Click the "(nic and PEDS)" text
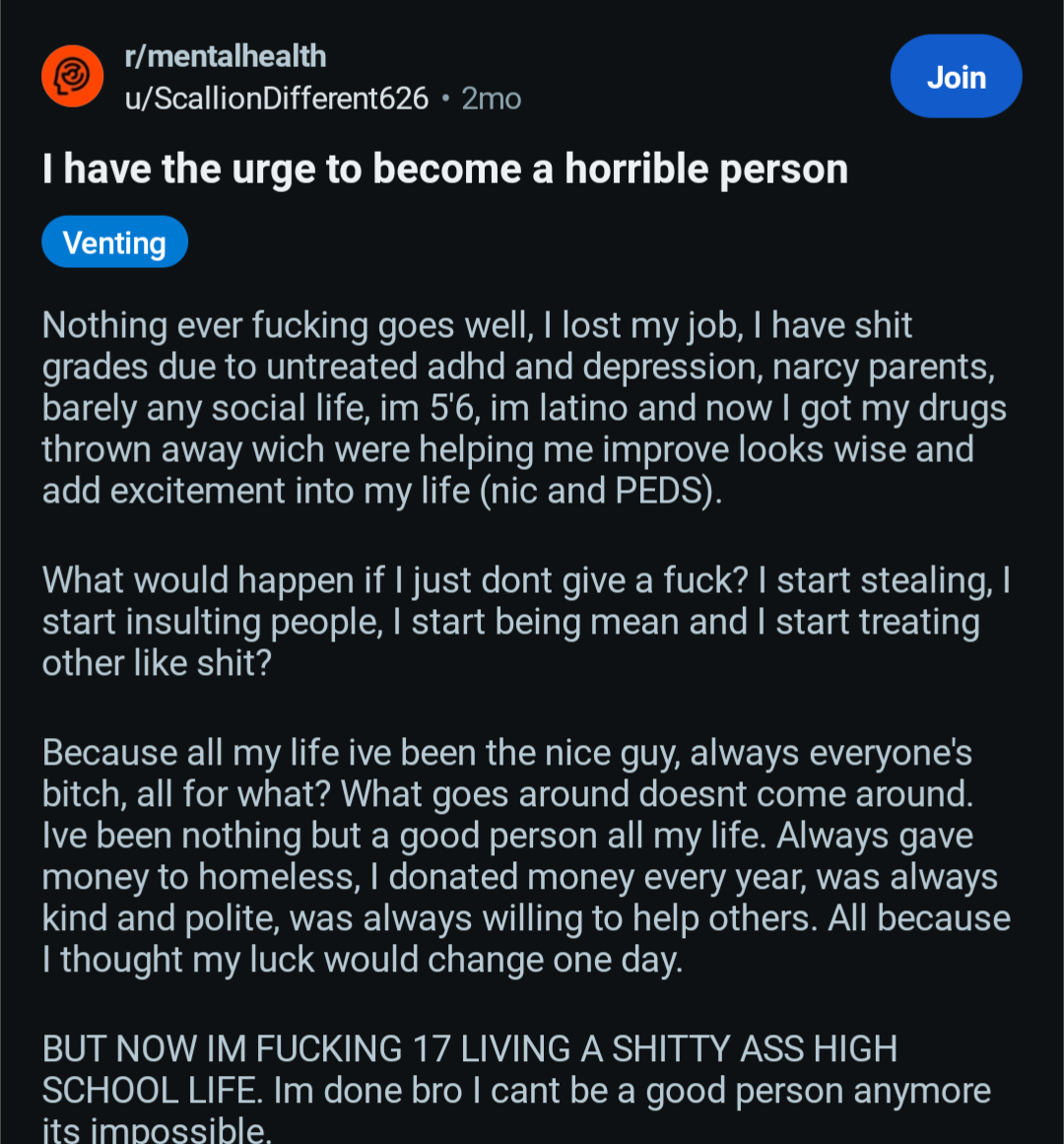The image size is (1064, 1144). click(x=601, y=491)
